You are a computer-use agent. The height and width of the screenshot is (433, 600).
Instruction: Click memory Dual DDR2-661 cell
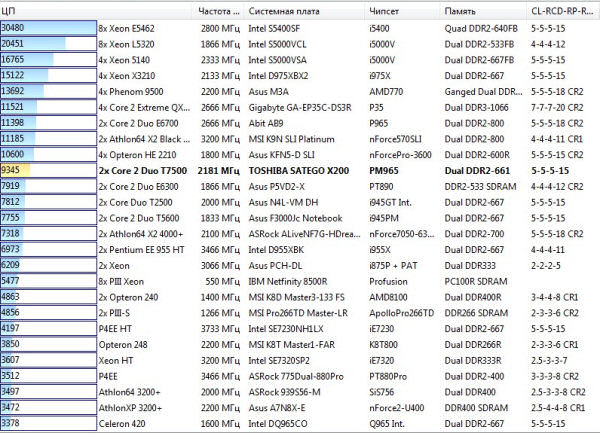tap(477, 171)
